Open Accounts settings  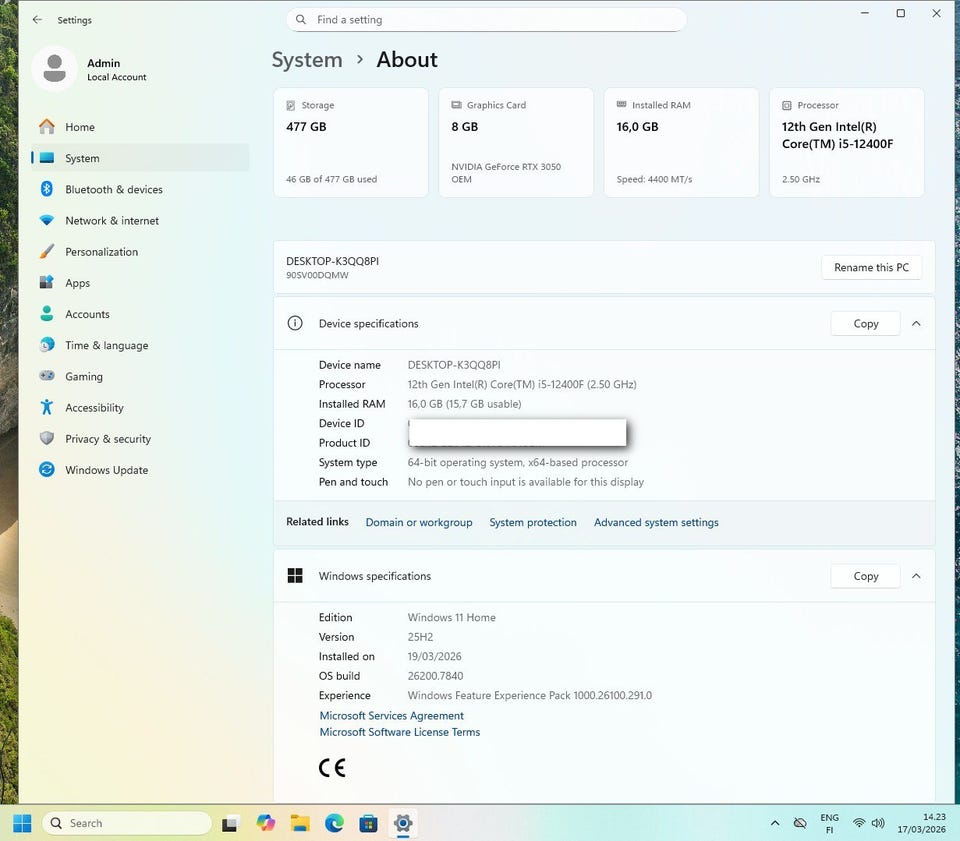[140, 314]
